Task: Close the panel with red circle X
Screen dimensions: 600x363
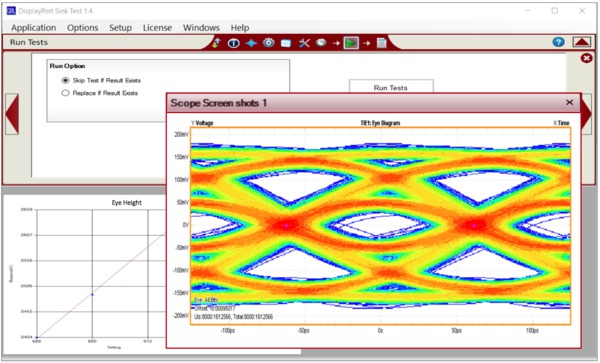Action: pos(586,58)
